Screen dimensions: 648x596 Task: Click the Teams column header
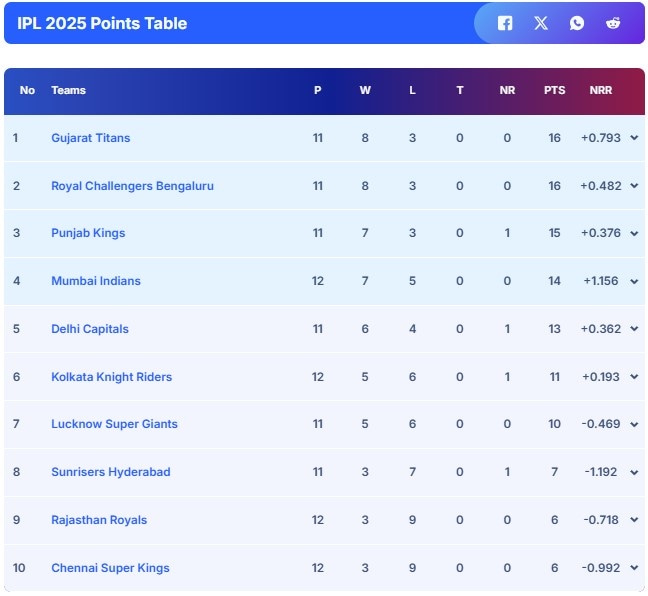(x=68, y=90)
